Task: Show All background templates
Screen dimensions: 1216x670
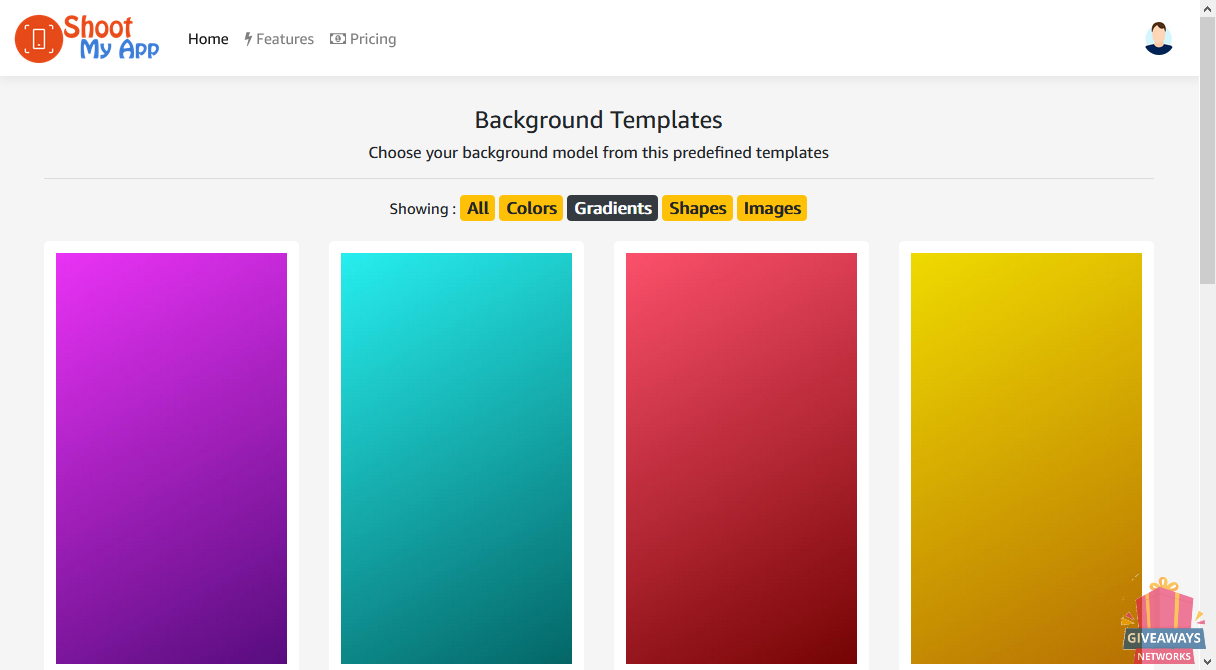Action: [x=478, y=208]
